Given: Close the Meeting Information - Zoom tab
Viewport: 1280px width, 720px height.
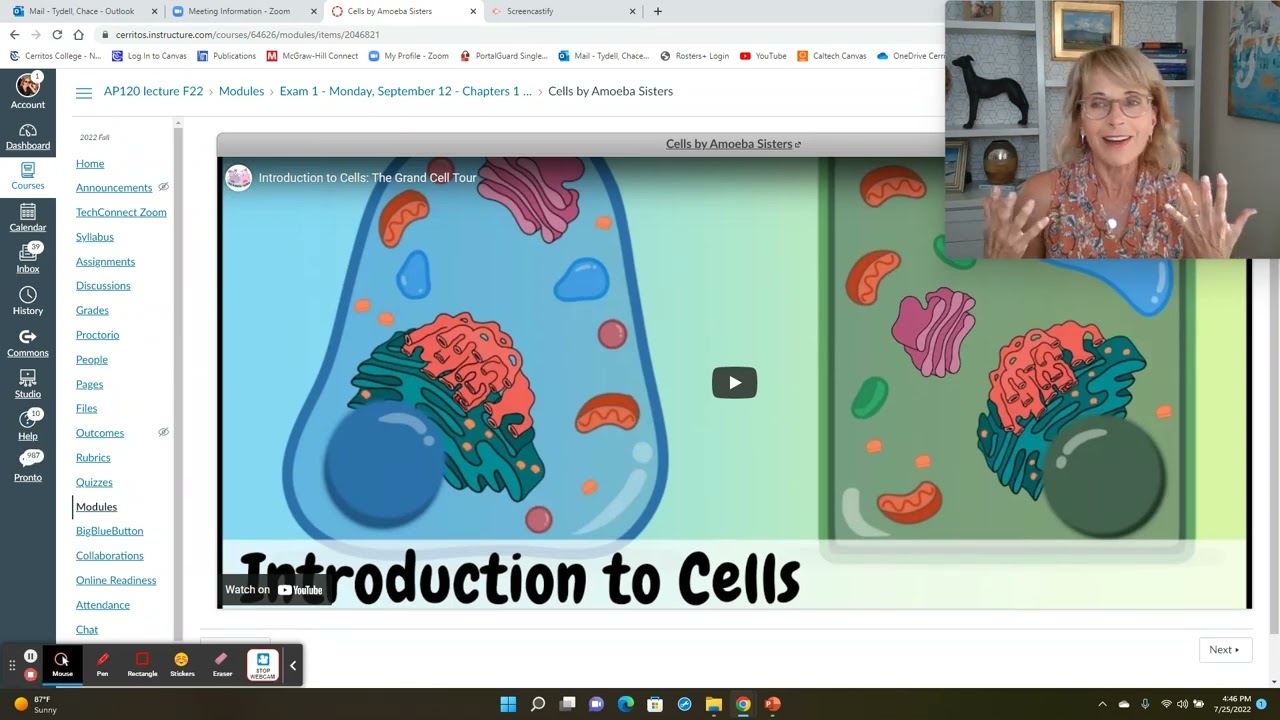Looking at the screenshot, I should (x=312, y=11).
